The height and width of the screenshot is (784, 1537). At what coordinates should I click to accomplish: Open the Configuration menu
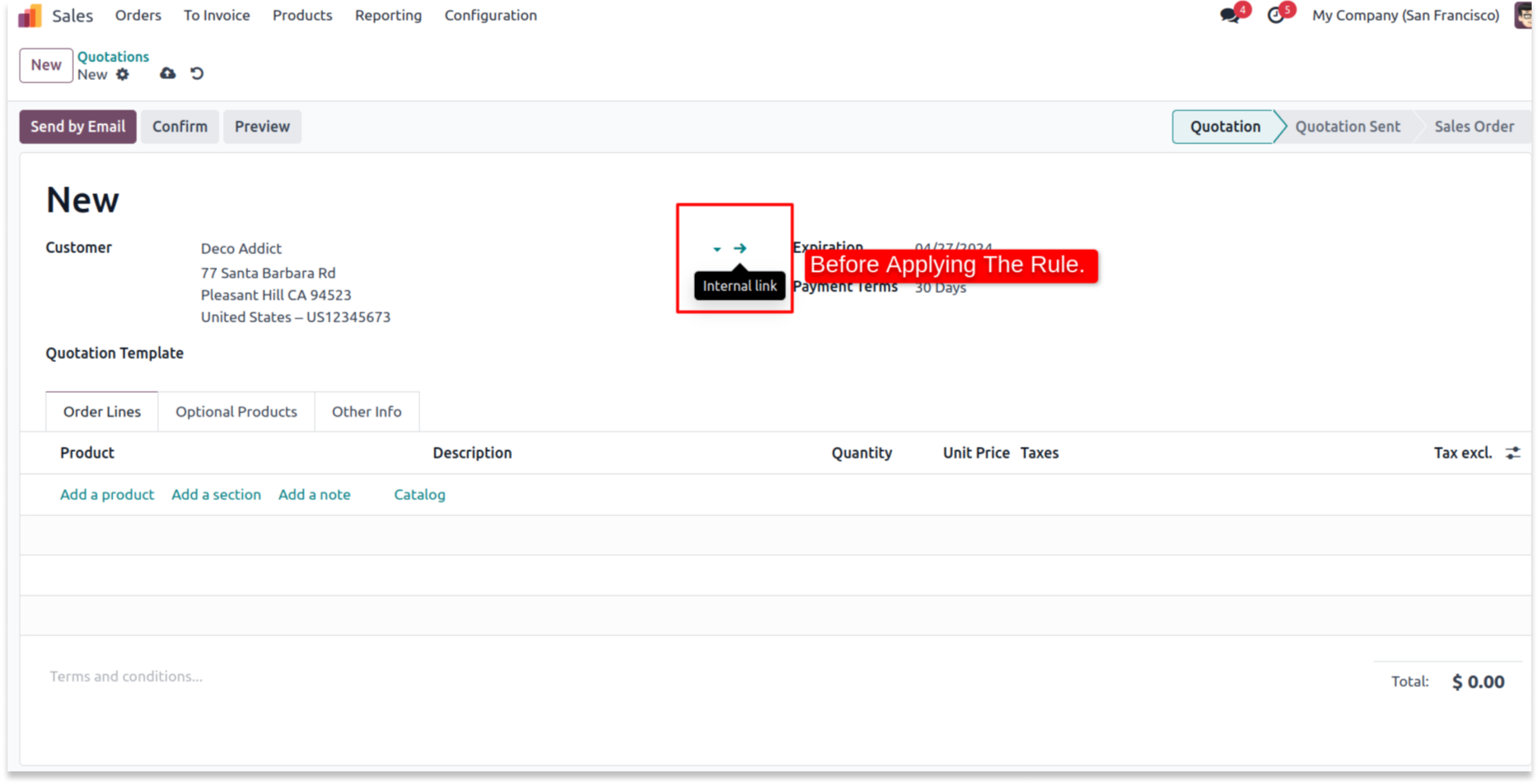point(490,16)
